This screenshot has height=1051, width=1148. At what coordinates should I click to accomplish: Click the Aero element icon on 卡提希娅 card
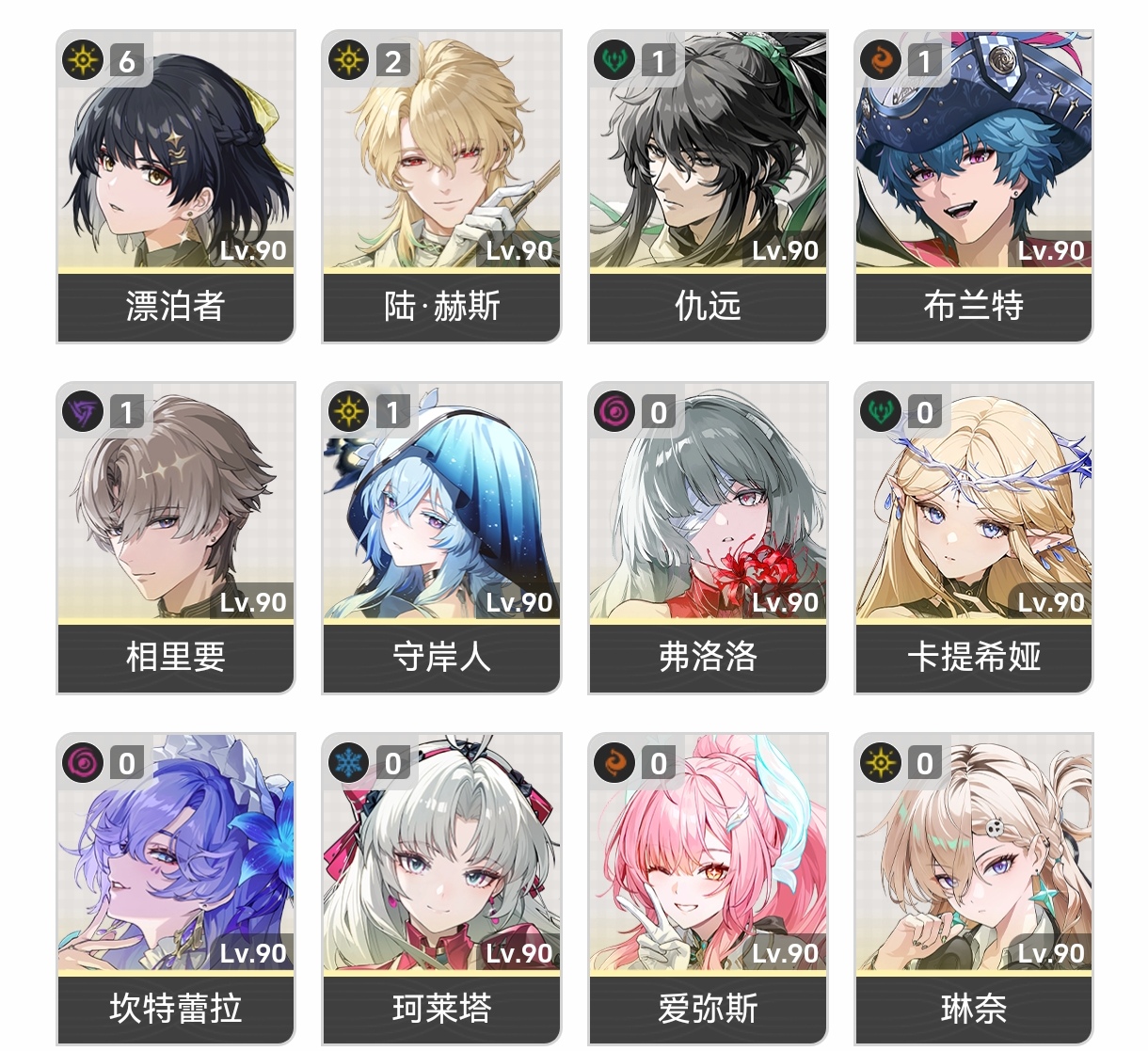pos(881,411)
